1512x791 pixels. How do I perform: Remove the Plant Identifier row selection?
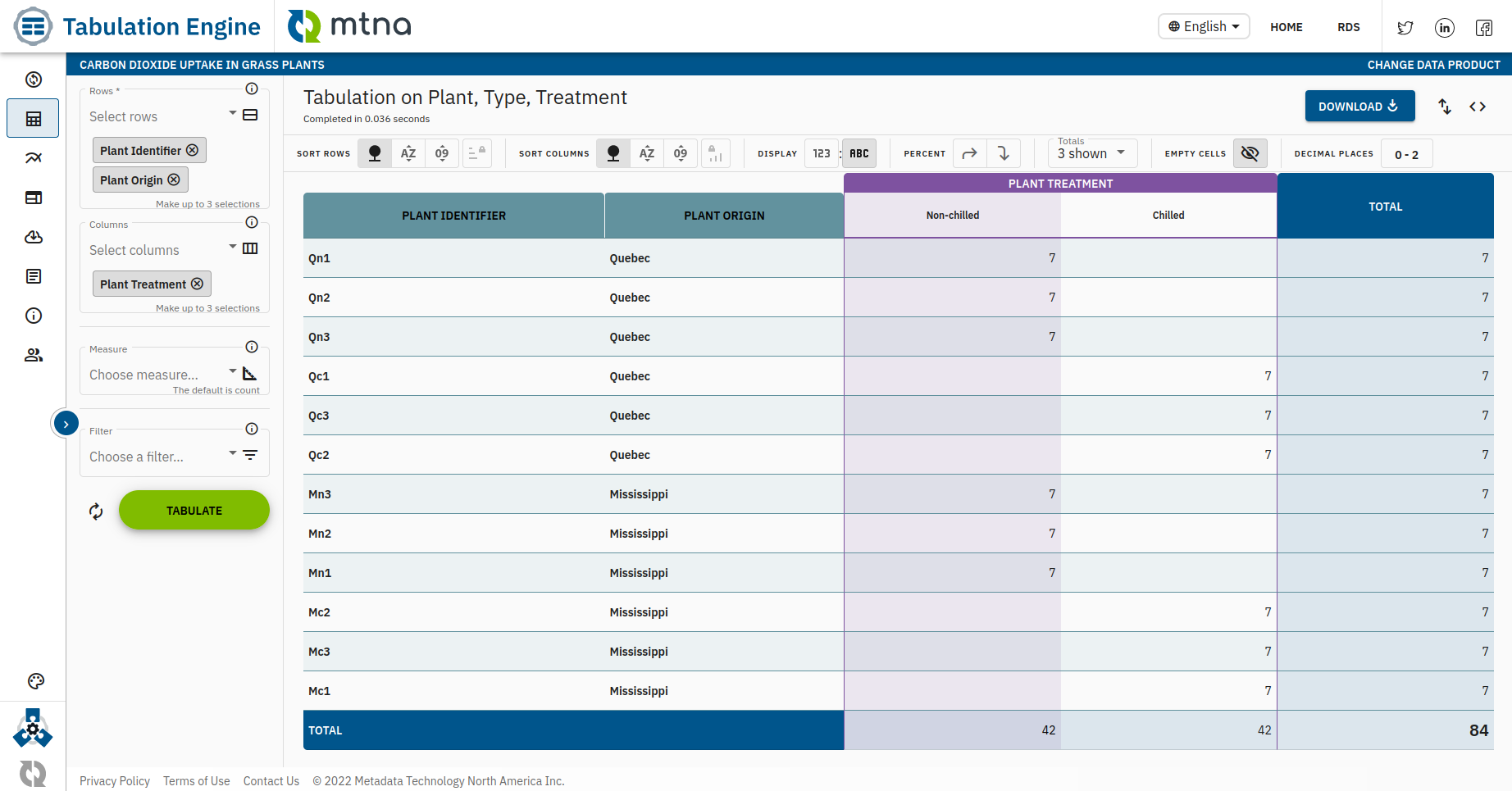[x=192, y=150]
